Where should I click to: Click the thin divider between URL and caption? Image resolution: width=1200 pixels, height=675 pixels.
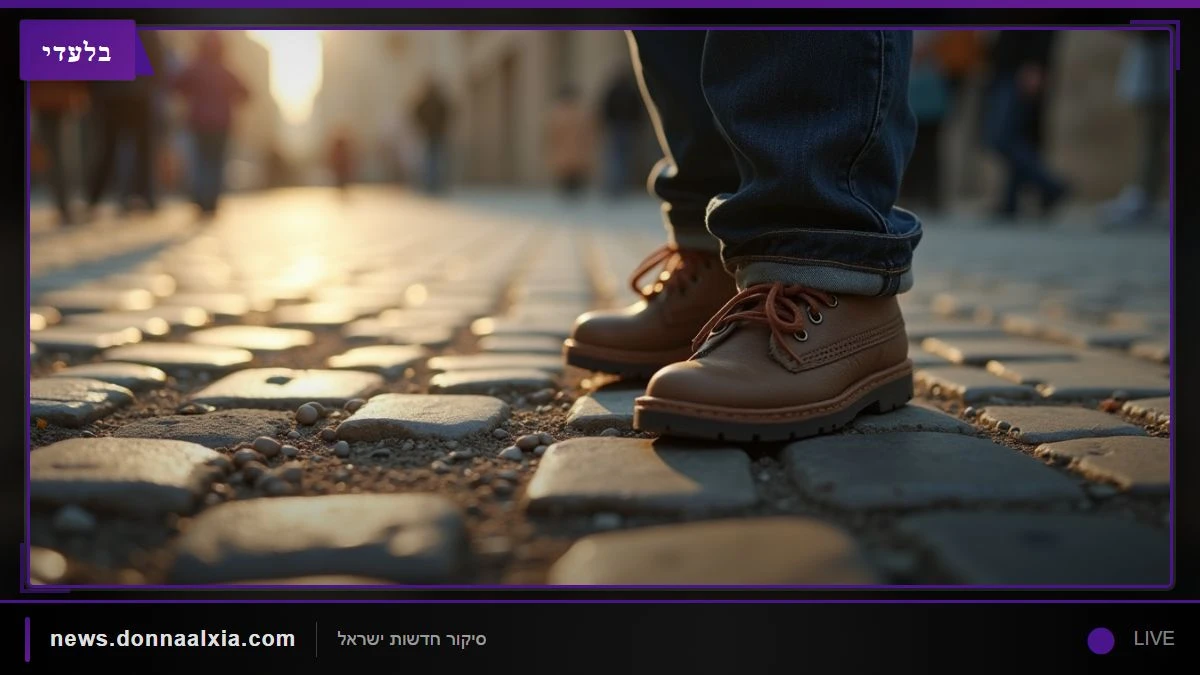click(x=317, y=640)
